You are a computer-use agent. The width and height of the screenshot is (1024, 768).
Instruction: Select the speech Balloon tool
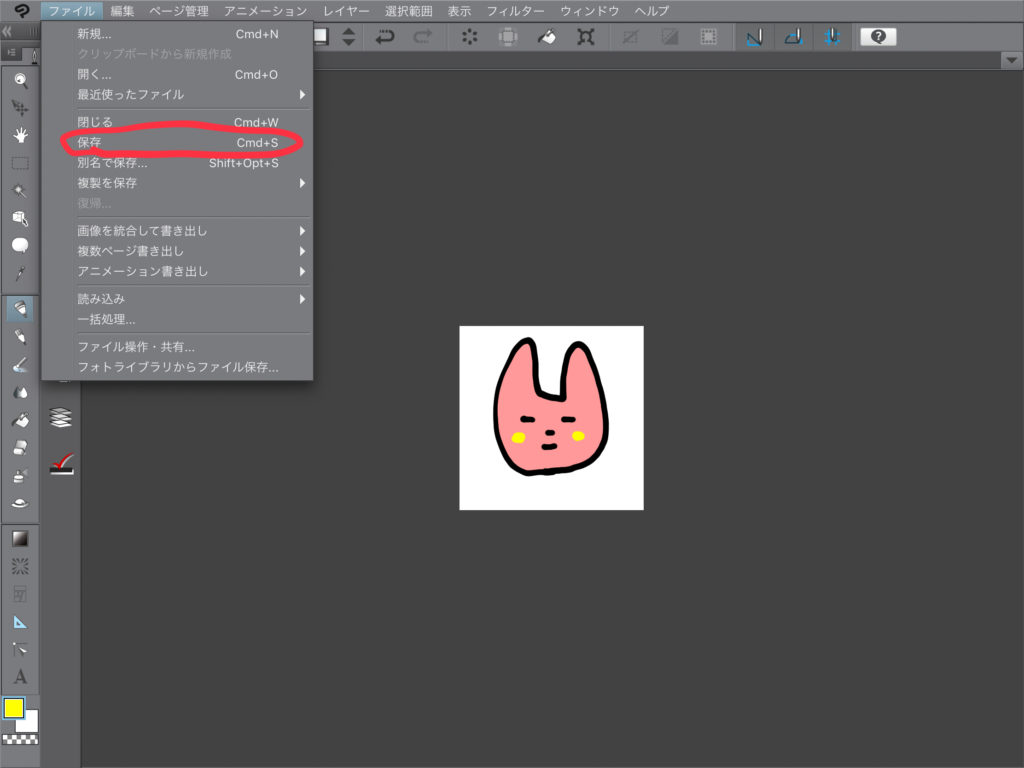(20, 245)
